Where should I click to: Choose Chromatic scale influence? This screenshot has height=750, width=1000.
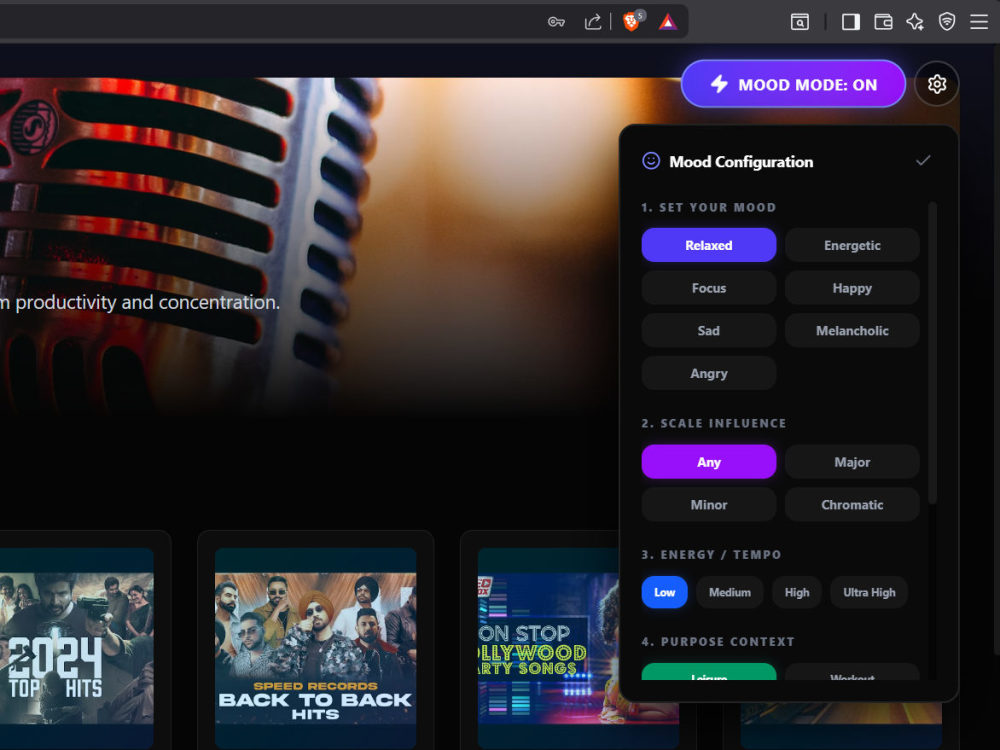tap(852, 504)
